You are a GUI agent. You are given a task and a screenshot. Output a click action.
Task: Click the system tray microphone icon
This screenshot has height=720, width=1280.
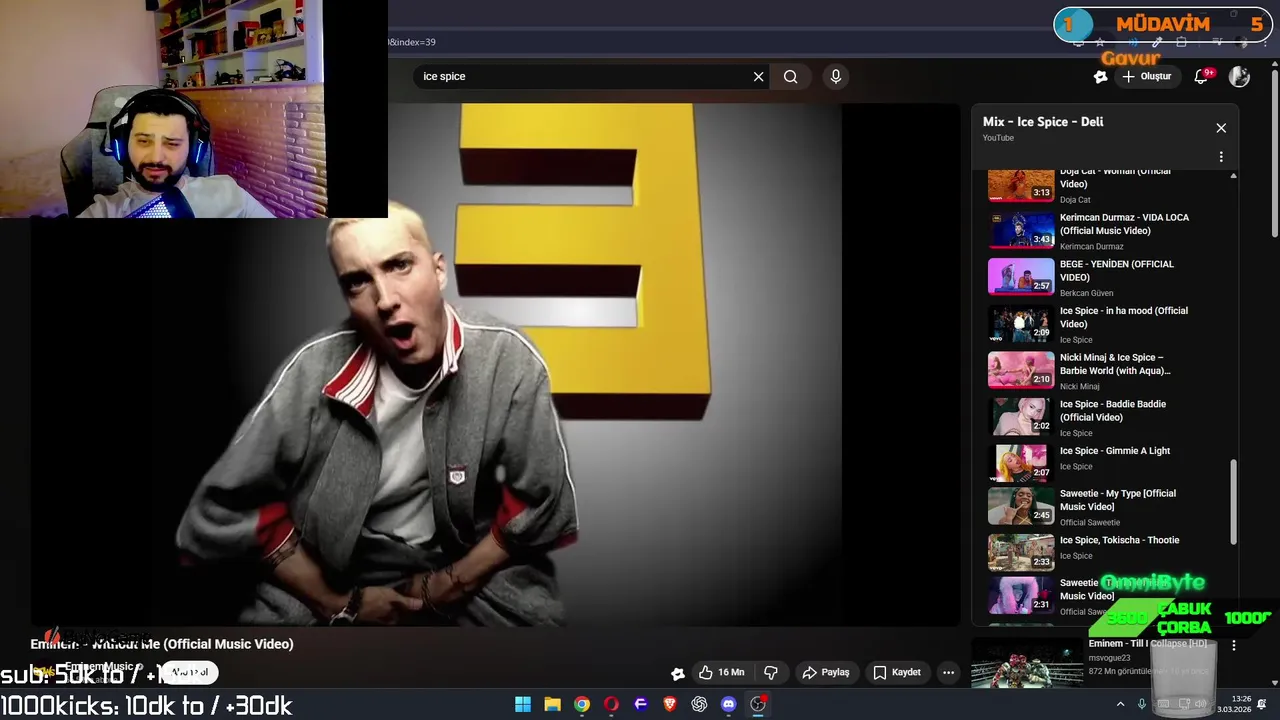pos(1143,704)
